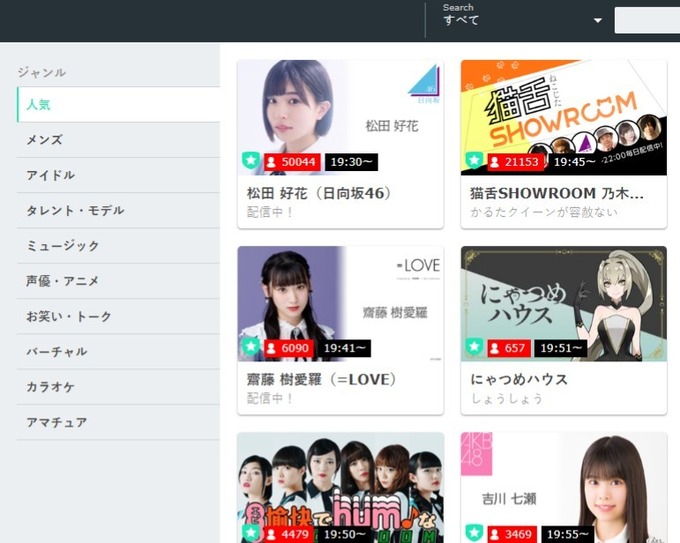Select the 声優・アニメ genre
Viewport: 680px width, 543px height.
118,281
